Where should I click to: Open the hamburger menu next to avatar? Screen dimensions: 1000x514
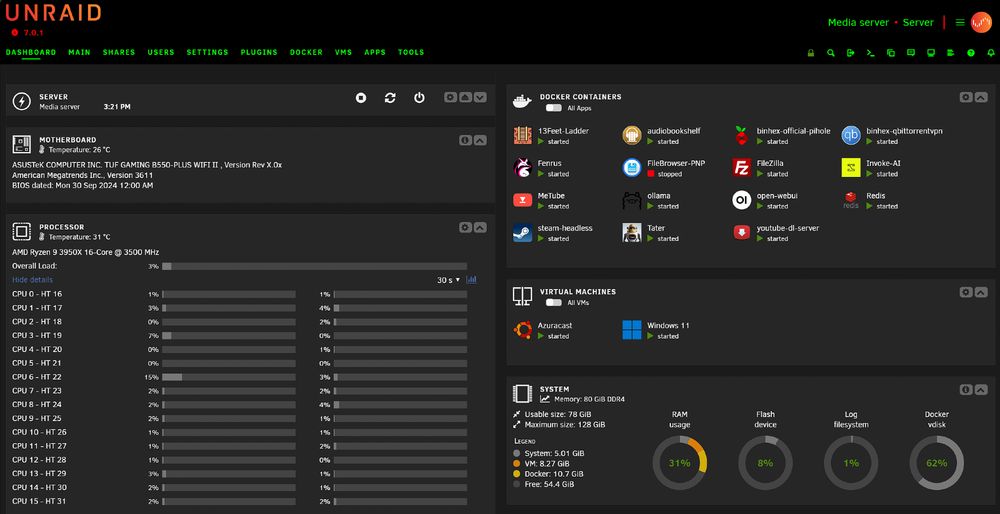click(x=960, y=22)
